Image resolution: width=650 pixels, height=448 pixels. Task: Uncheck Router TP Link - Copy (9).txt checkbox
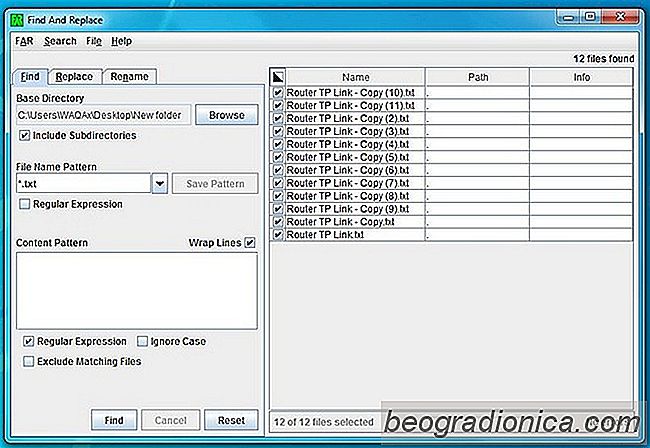278,209
